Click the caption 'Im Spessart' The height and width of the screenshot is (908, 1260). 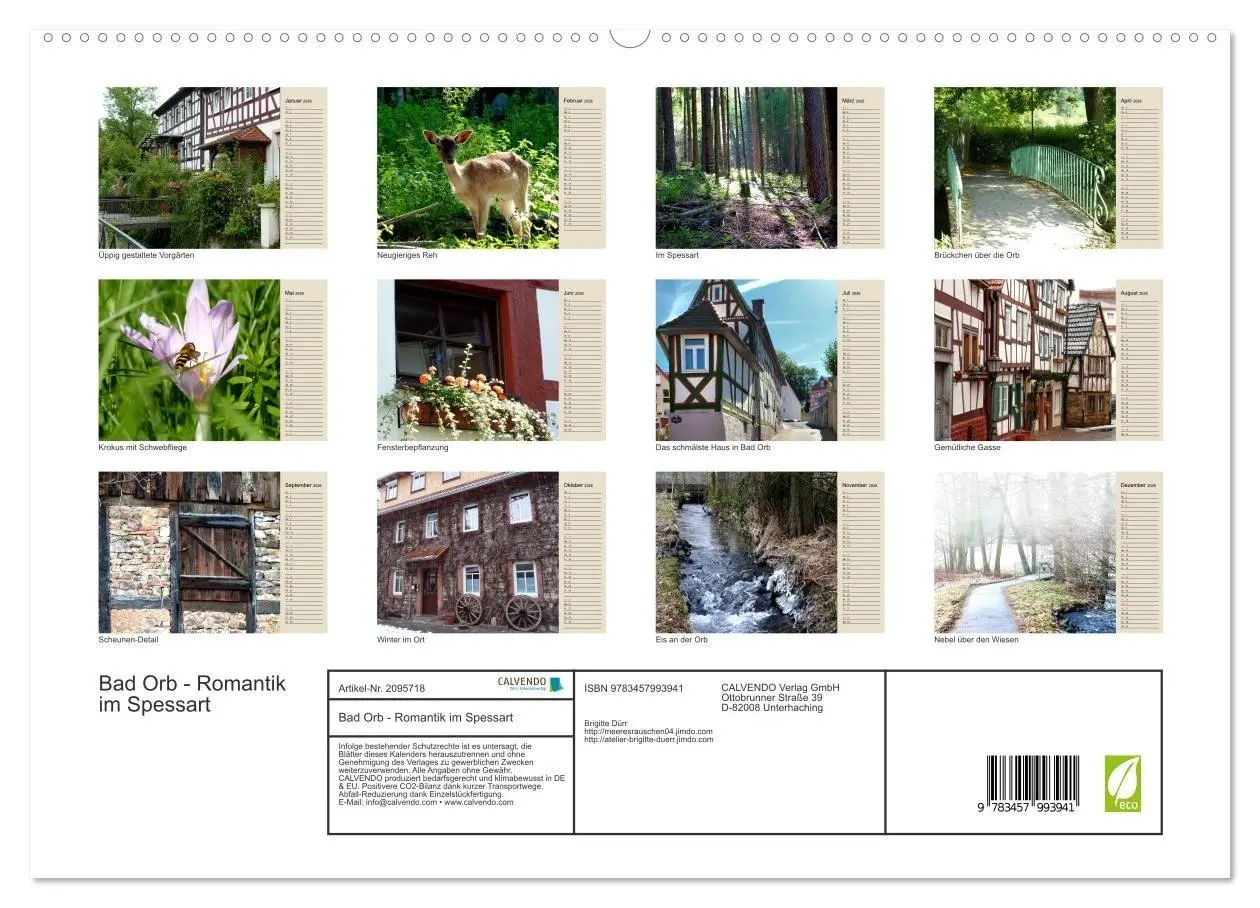tap(677, 255)
